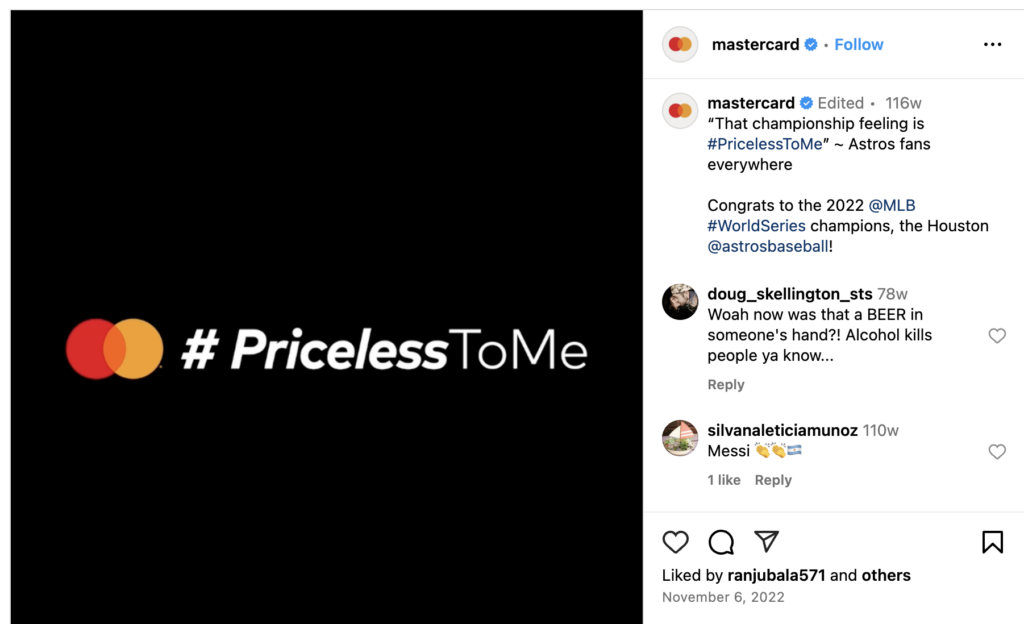
Task: Open silvanaleticiamunoz's profile avatar
Action: click(x=680, y=440)
